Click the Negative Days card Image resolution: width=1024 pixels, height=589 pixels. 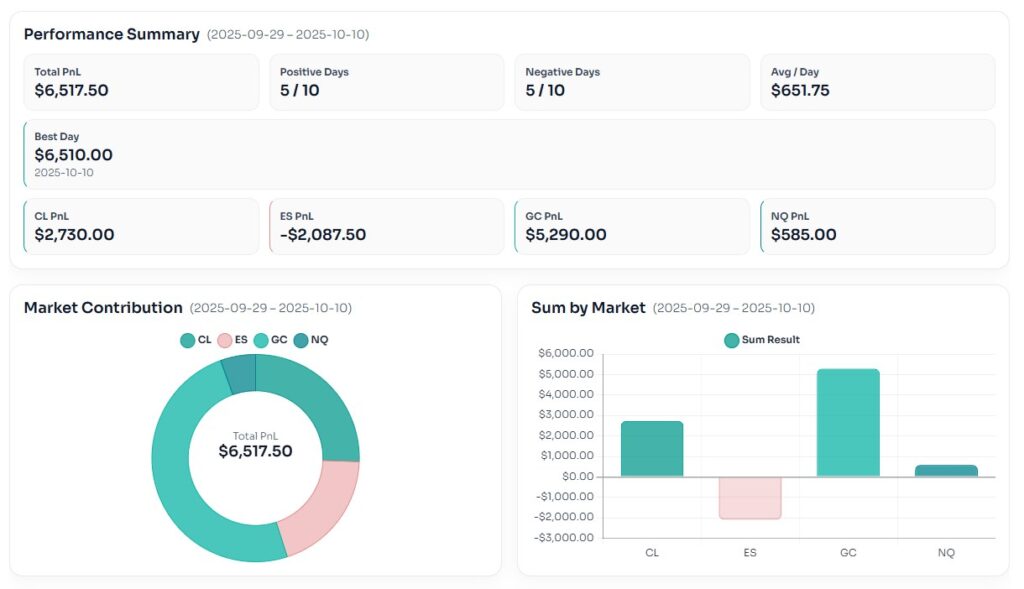pyautogui.click(x=631, y=82)
